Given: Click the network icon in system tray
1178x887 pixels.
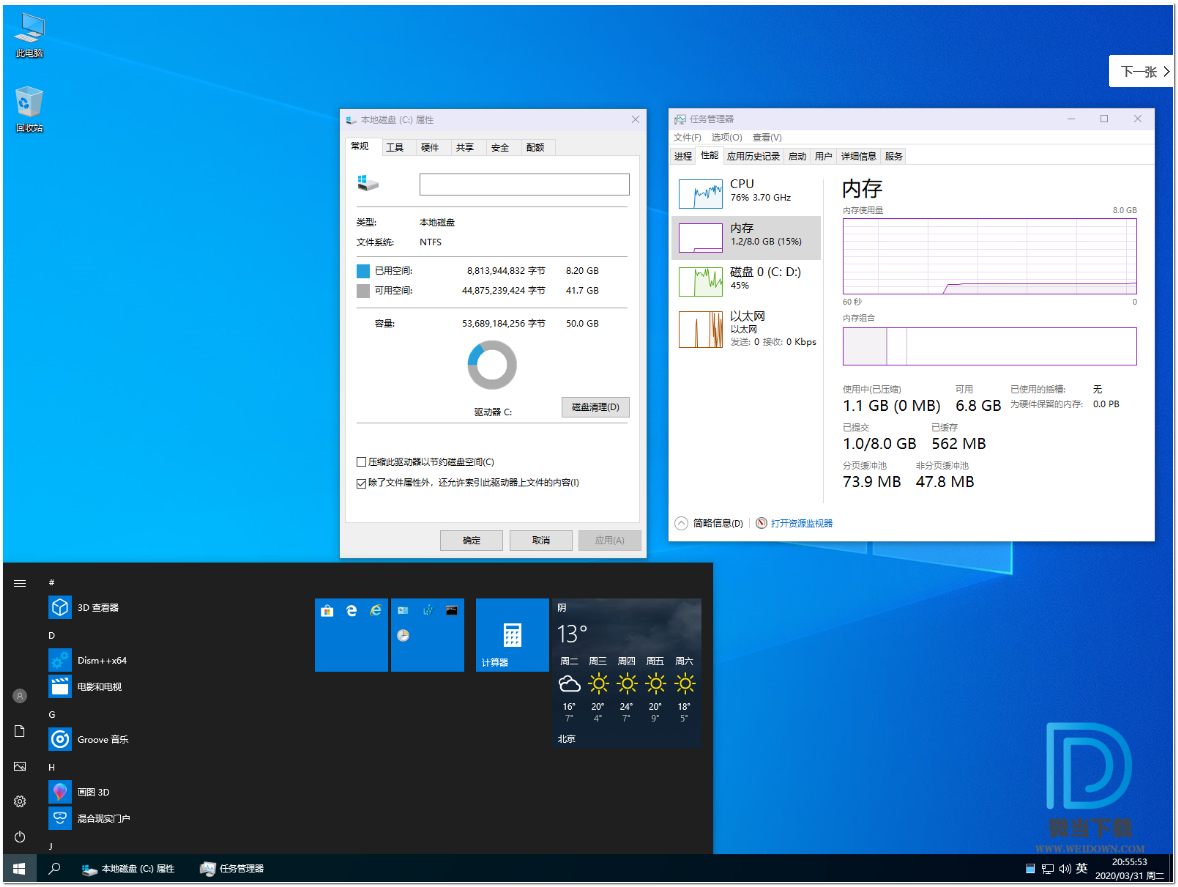Looking at the screenshot, I should click(x=1047, y=869).
